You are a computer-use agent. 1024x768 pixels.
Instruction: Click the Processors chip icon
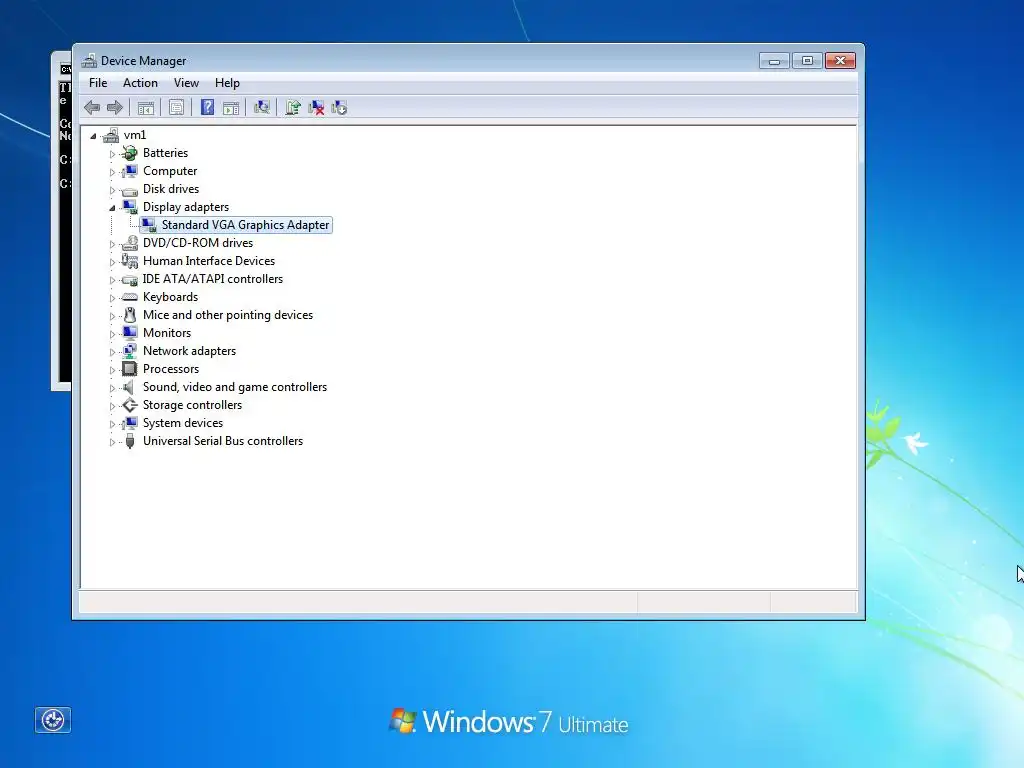(130, 369)
